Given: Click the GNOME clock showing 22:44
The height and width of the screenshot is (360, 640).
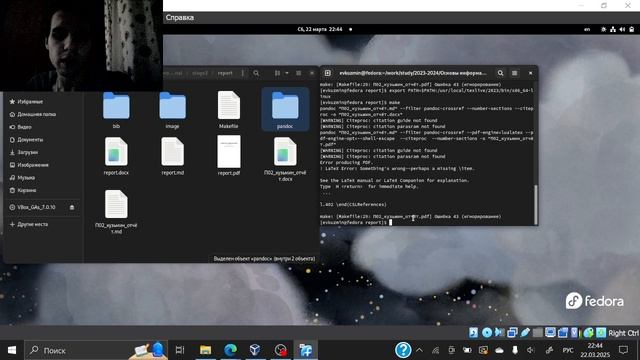Looking at the screenshot, I should pos(320,29).
